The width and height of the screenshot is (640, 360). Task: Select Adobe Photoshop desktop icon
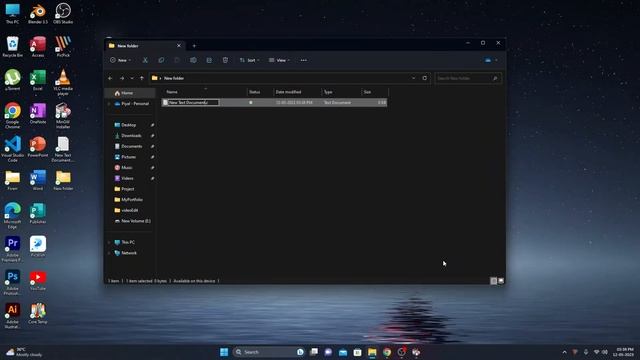coord(13,283)
